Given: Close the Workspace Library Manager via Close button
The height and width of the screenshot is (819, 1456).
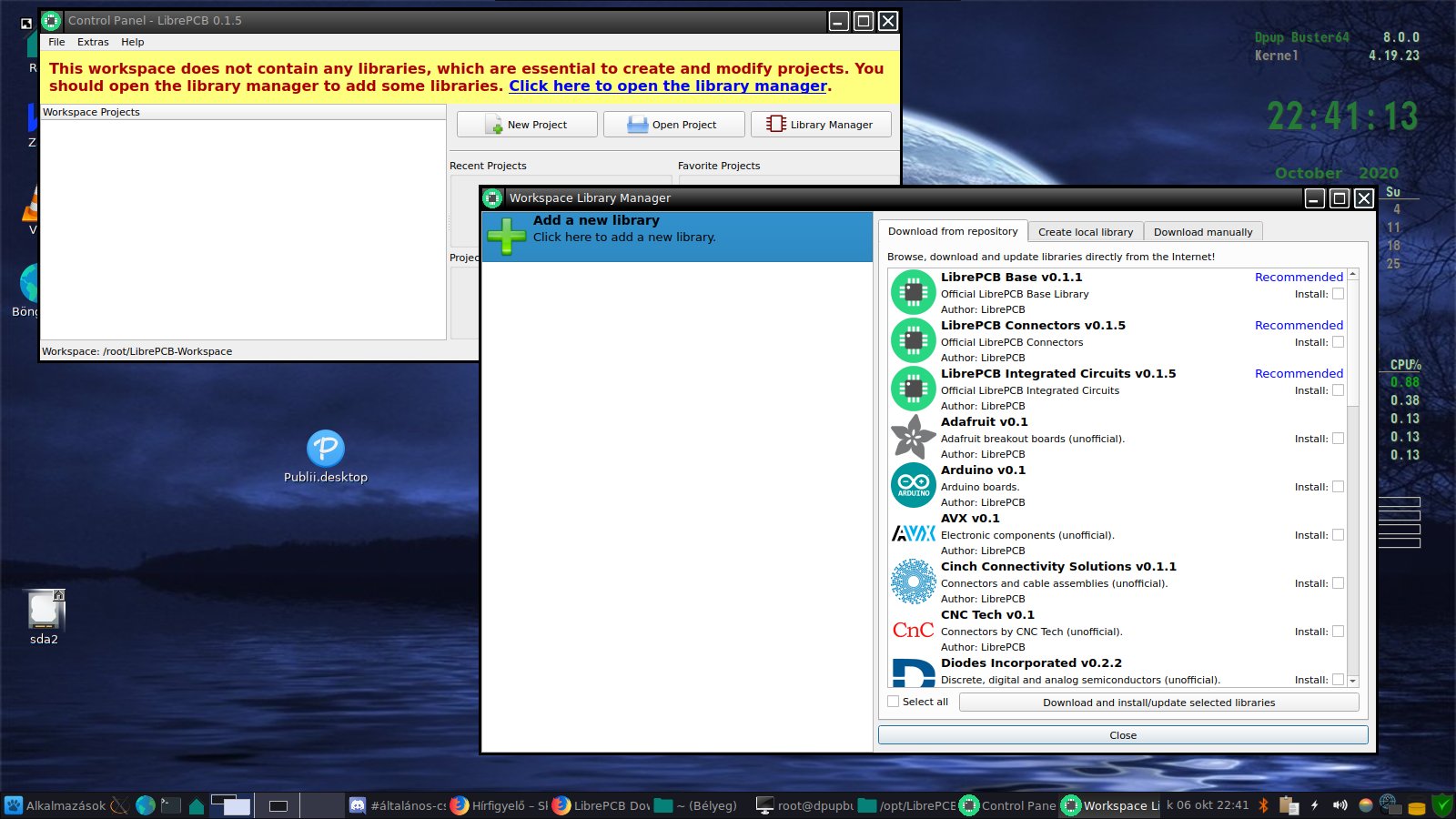Looking at the screenshot, I should [1123, 735].
